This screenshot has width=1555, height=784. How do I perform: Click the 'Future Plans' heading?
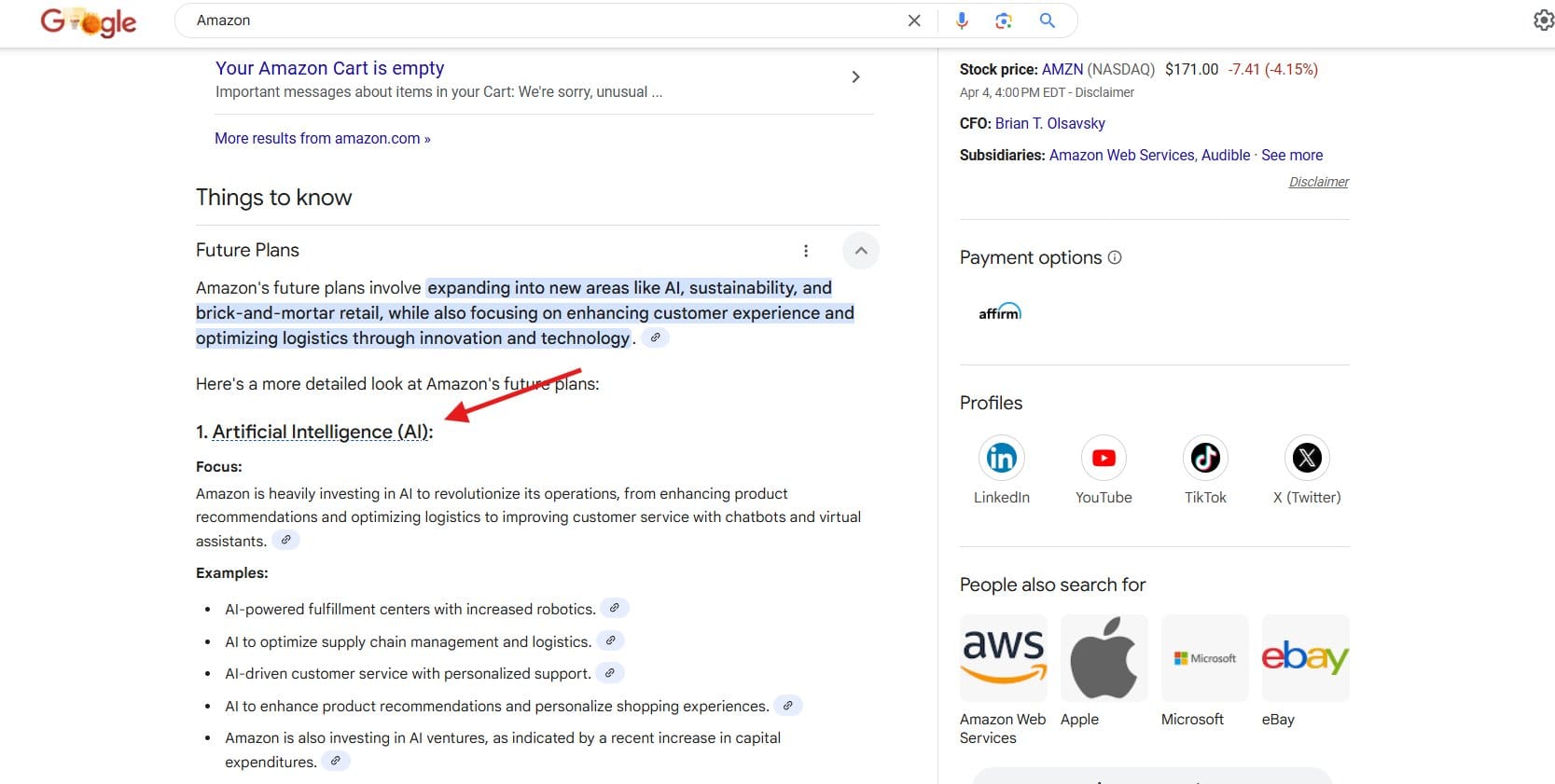(x=247, y=250)
